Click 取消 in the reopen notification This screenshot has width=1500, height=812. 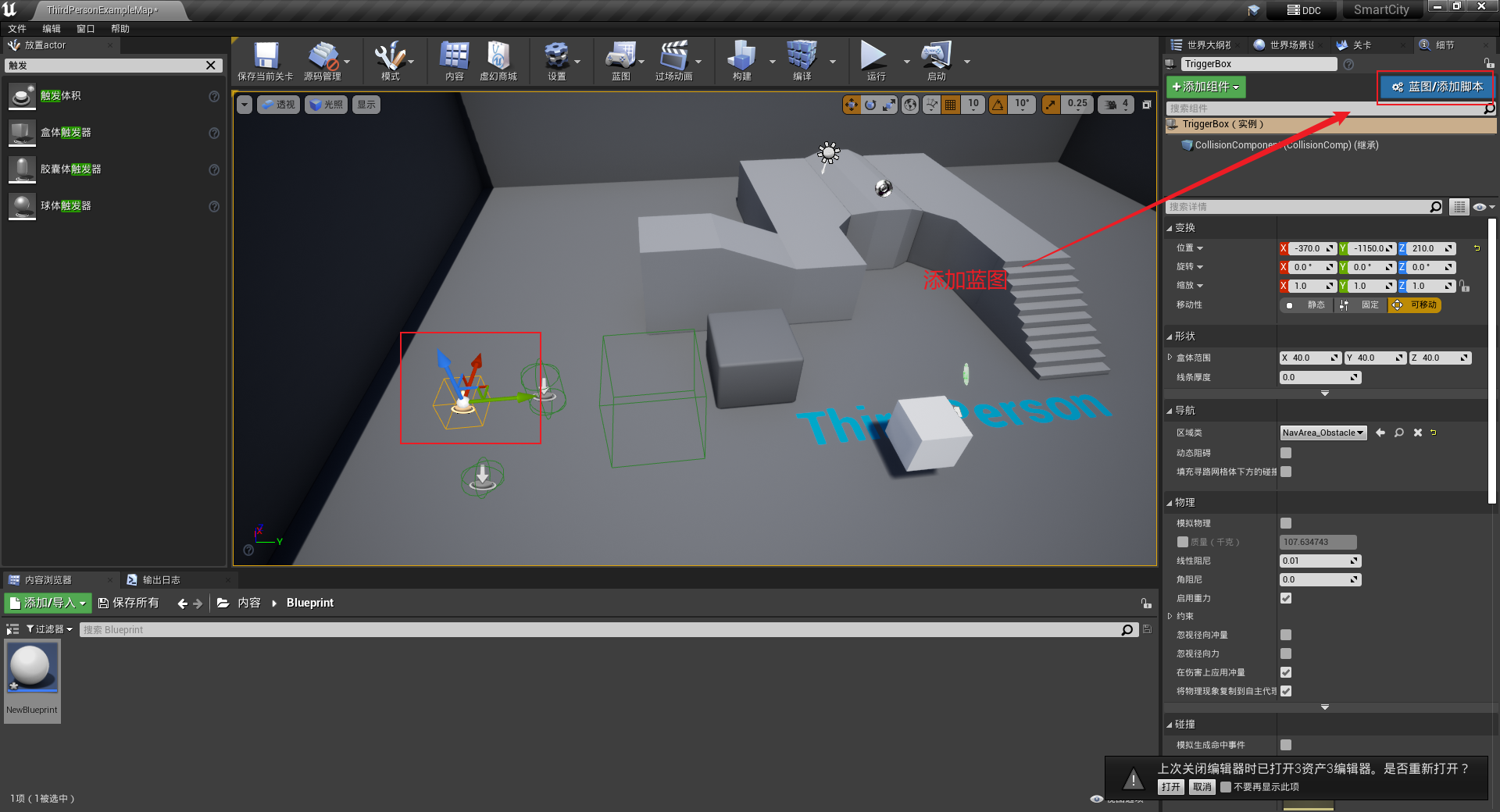pos(1202,787)
